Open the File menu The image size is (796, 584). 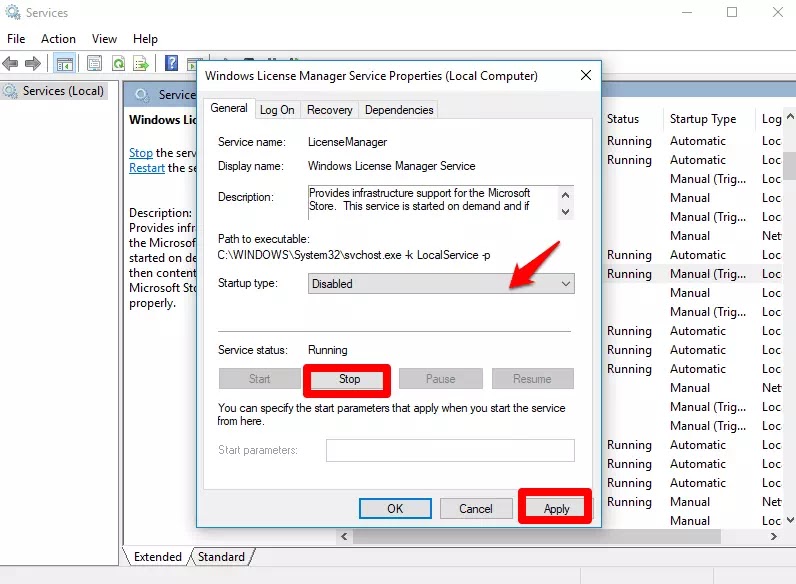[16, 39]
